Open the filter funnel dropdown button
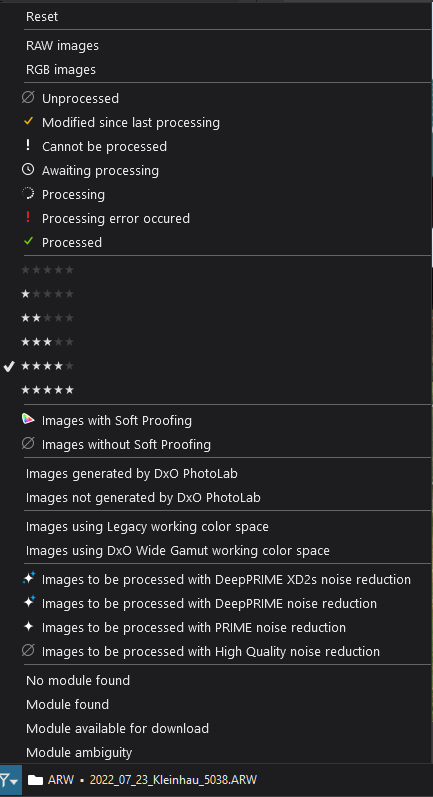 coord(10,780)
